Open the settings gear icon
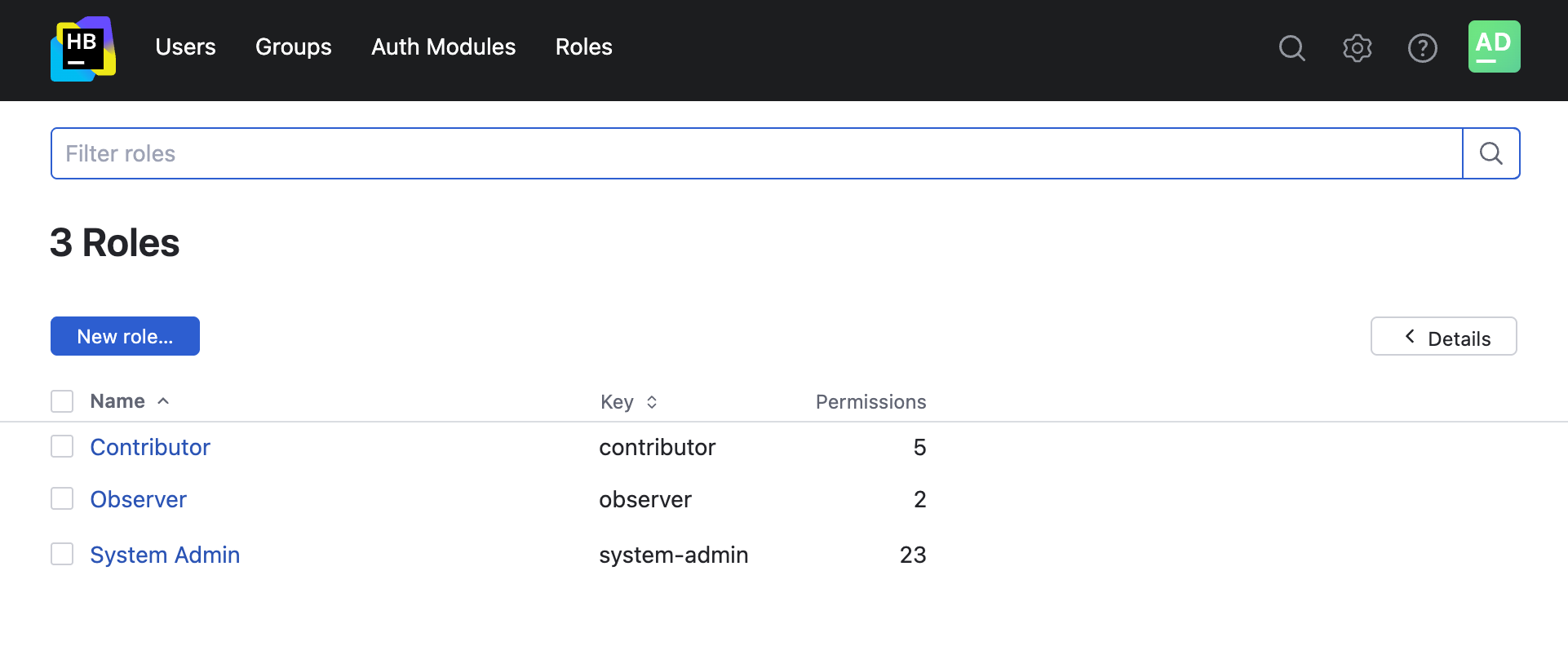Screen dimensions: 1568x646 click(1357, 48)
